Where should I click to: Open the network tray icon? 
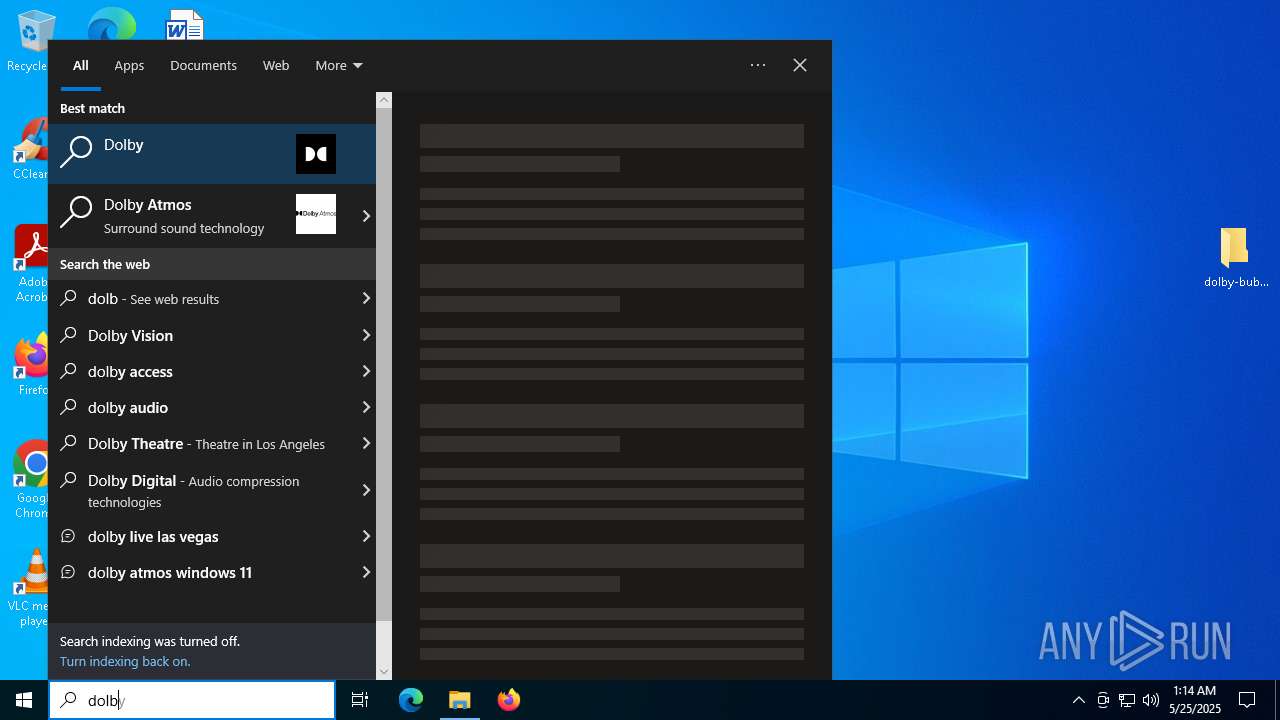pyautogui.click(x=1127, y=700)
